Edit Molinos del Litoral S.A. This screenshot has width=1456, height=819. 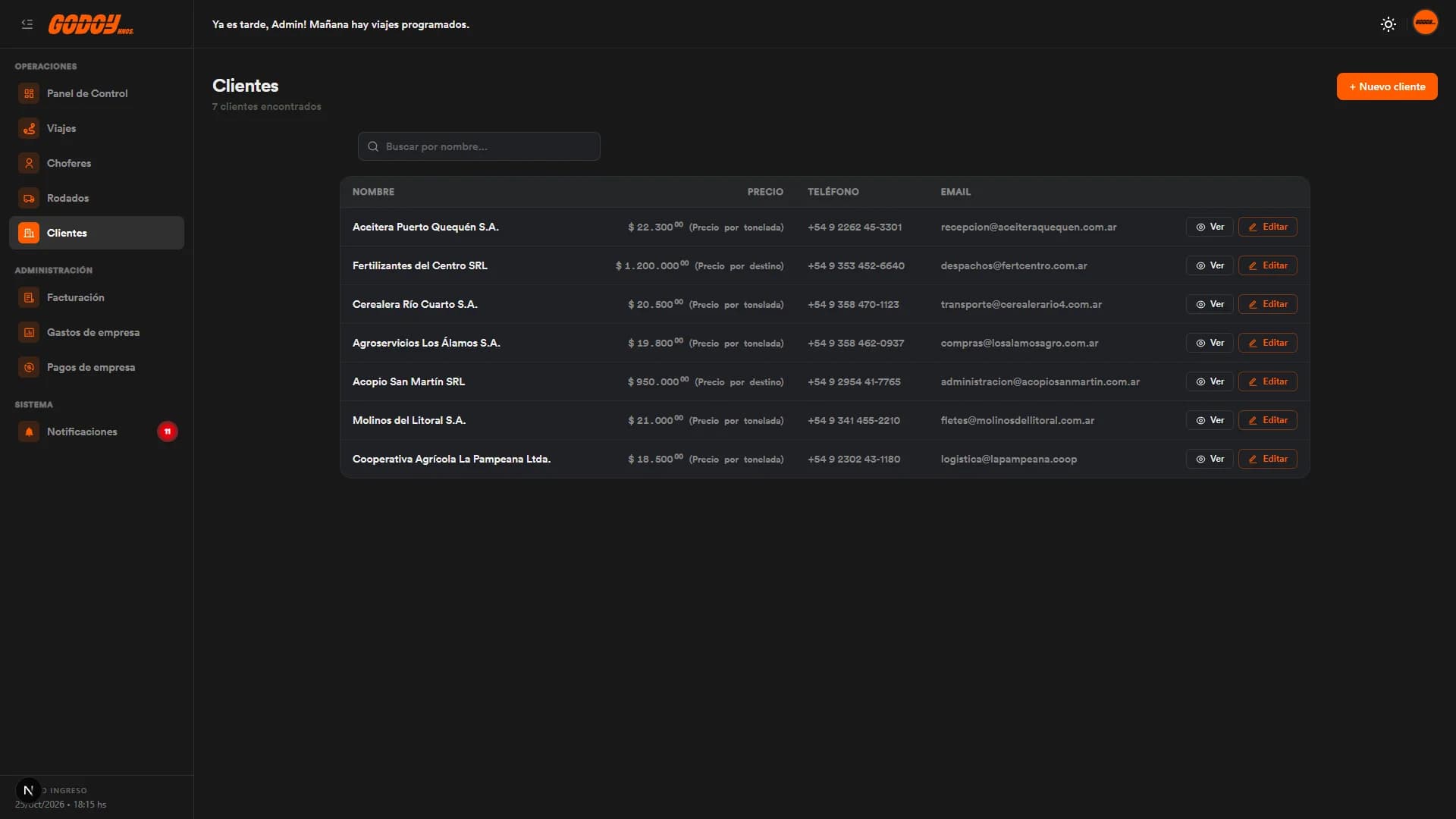(x=1267, y=420)
